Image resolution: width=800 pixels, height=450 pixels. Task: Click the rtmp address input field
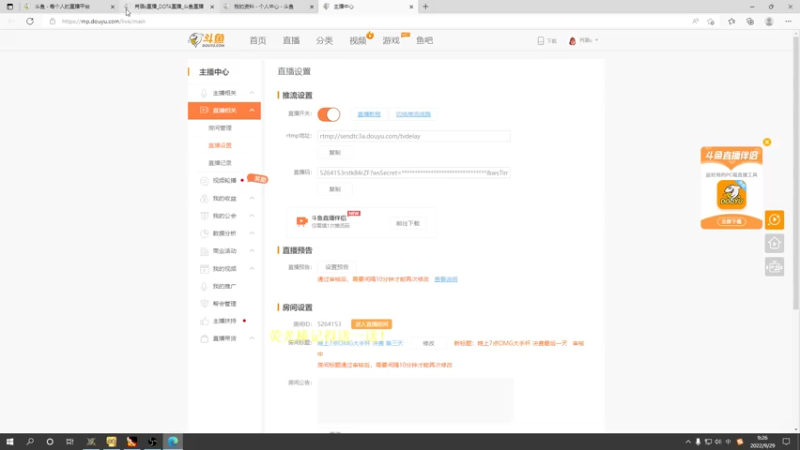pyautogui.click(x=414, y=136)
